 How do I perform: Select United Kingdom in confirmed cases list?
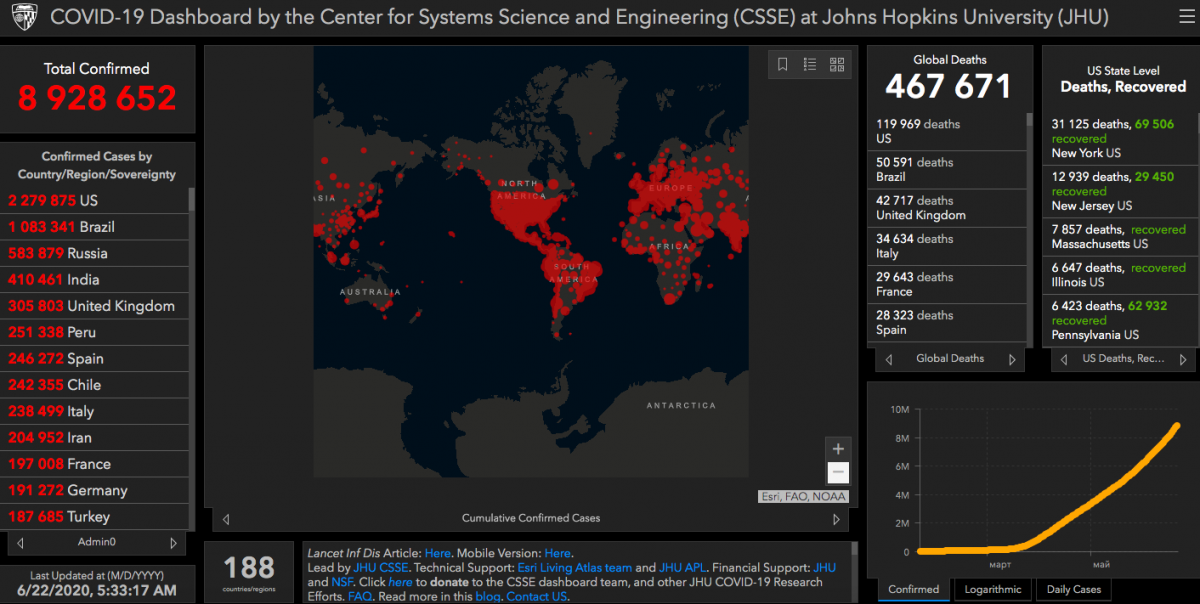pyautogui.click(x=94, y=306)
